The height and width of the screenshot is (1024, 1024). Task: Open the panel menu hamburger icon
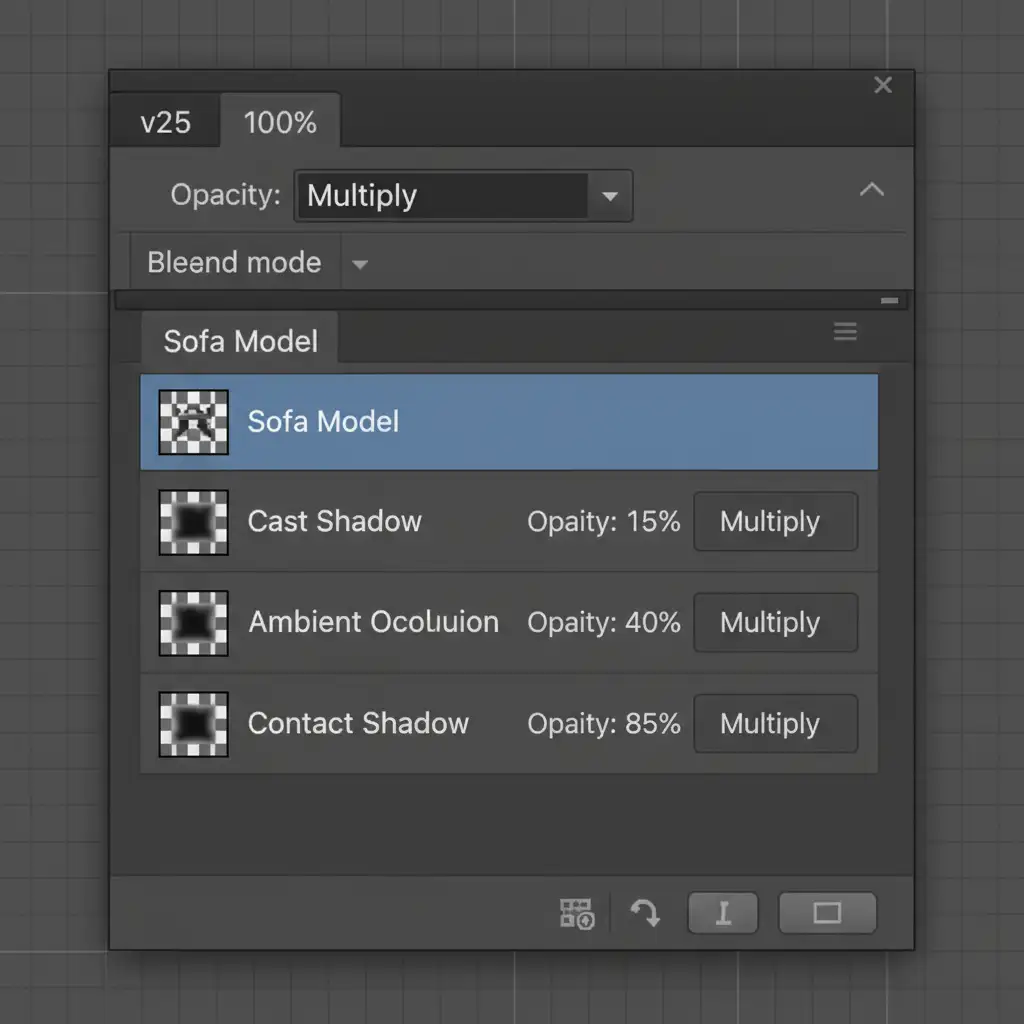pyautogui.click(x=845, y=332)
